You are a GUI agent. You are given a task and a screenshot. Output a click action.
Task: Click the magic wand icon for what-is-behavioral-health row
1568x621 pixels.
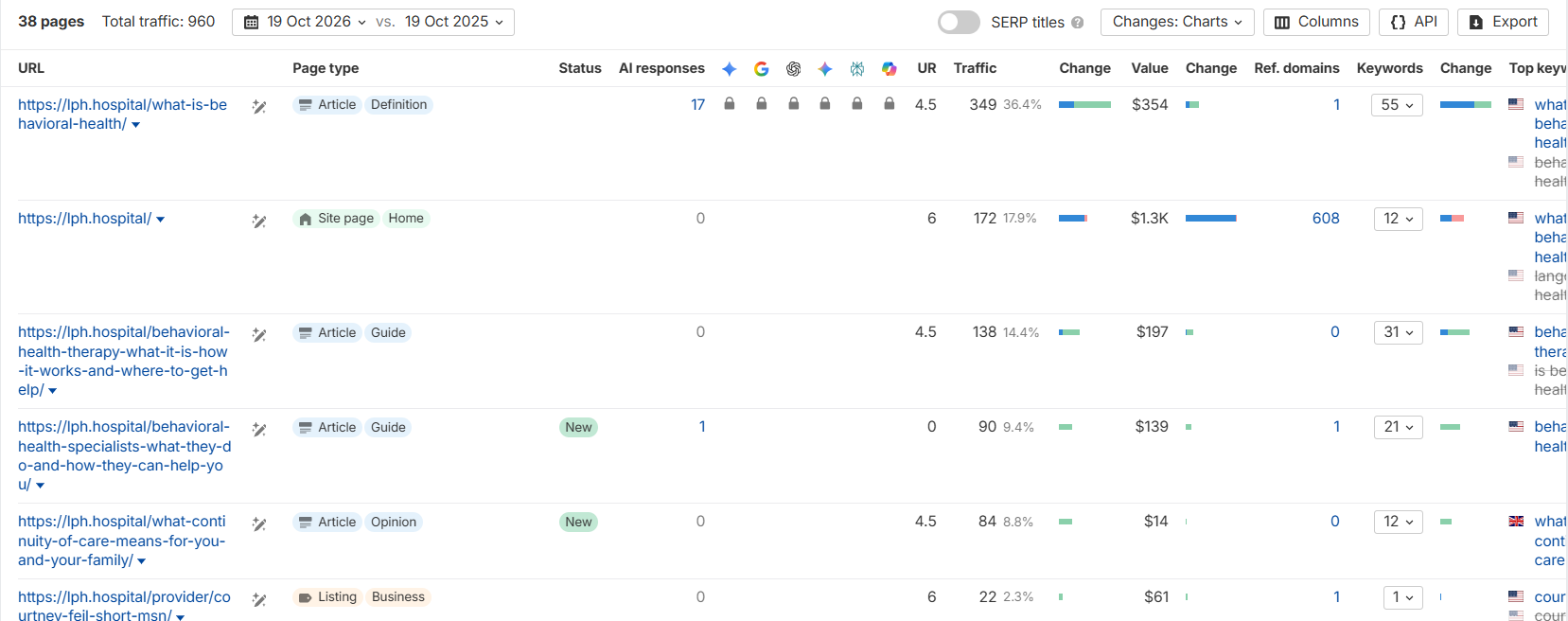(x=259, y=106)
